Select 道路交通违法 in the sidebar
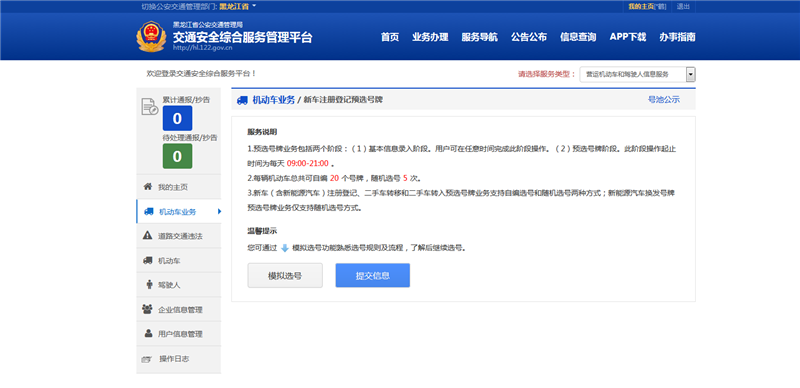 click(x=179, y=236)
